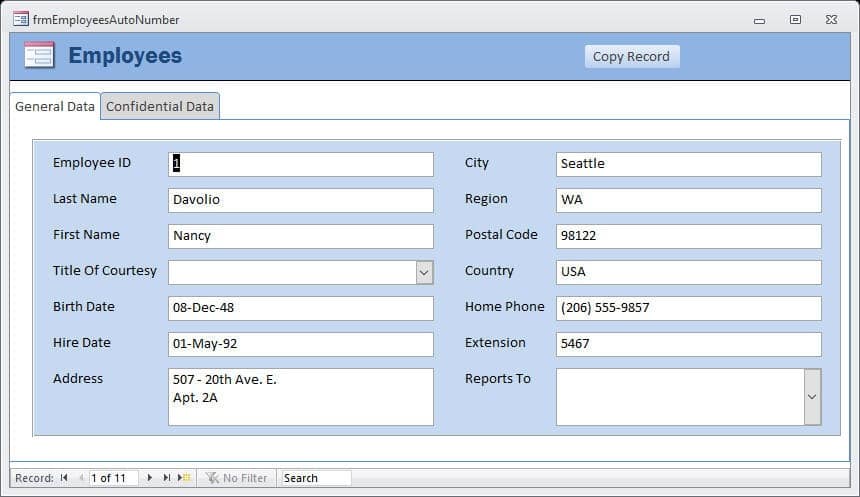Image resolution: width=860 pixels, height=497 pixels.
Task: Expand the Reports To dropdown arrow
Action: (812, 397)
